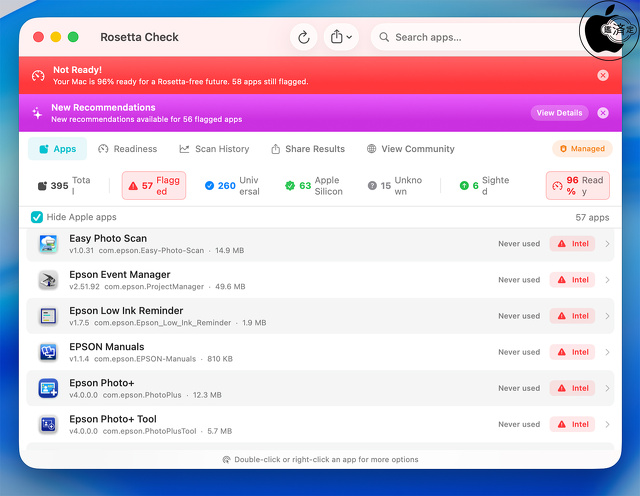Viewport: 640px width, 496px height.
Task: Click Intel badge for Epson Low Ink Reminder
Action: [572, 316]
